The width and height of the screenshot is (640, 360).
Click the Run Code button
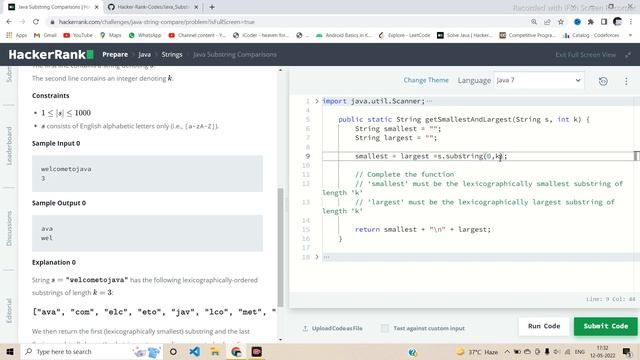click(544, 326)
